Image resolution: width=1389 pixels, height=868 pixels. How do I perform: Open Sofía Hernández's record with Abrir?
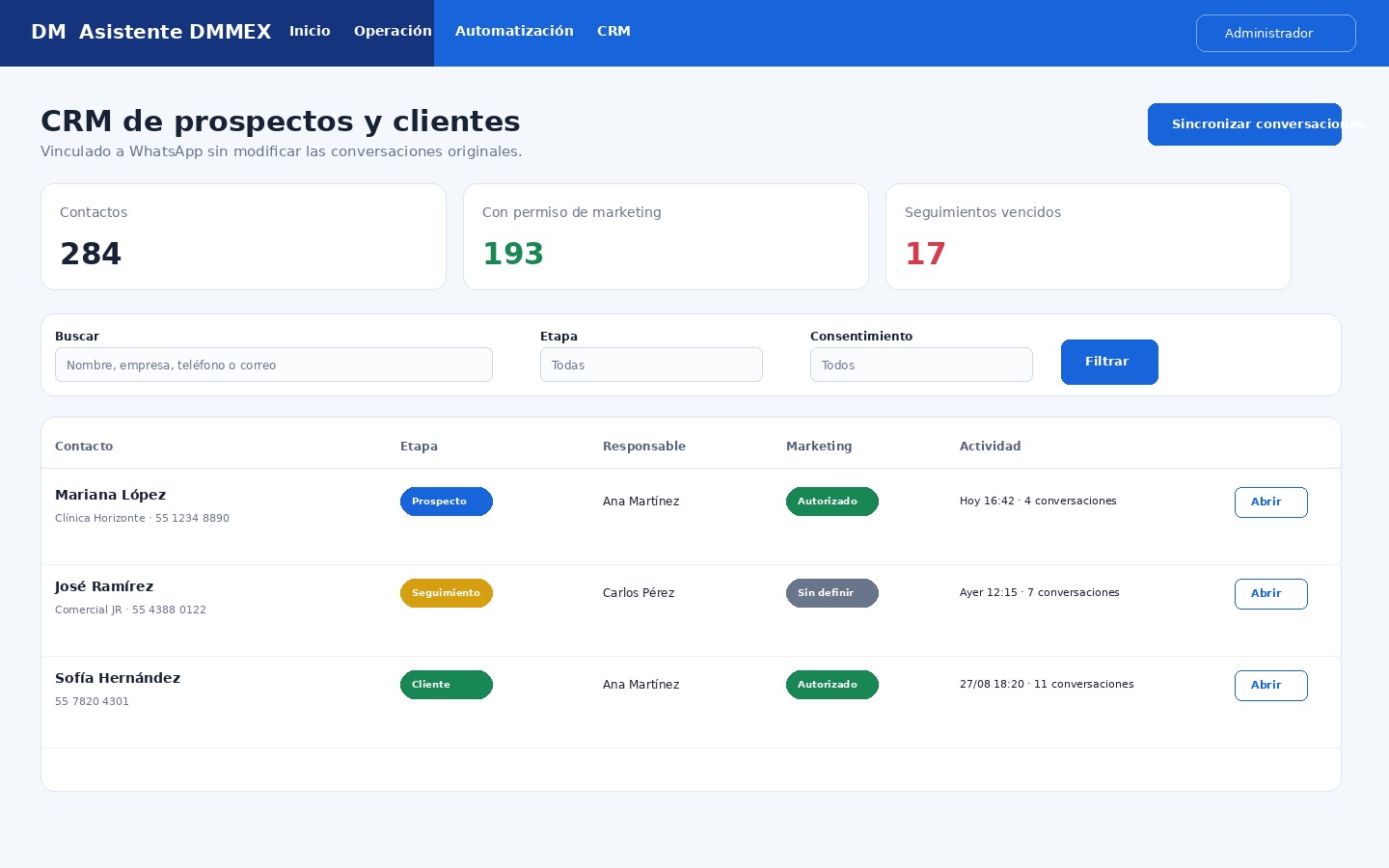(1270, 686)
